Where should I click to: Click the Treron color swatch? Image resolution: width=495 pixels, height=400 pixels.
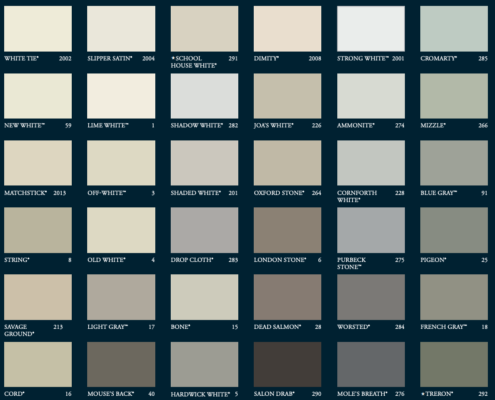click(x=454, y=364)
